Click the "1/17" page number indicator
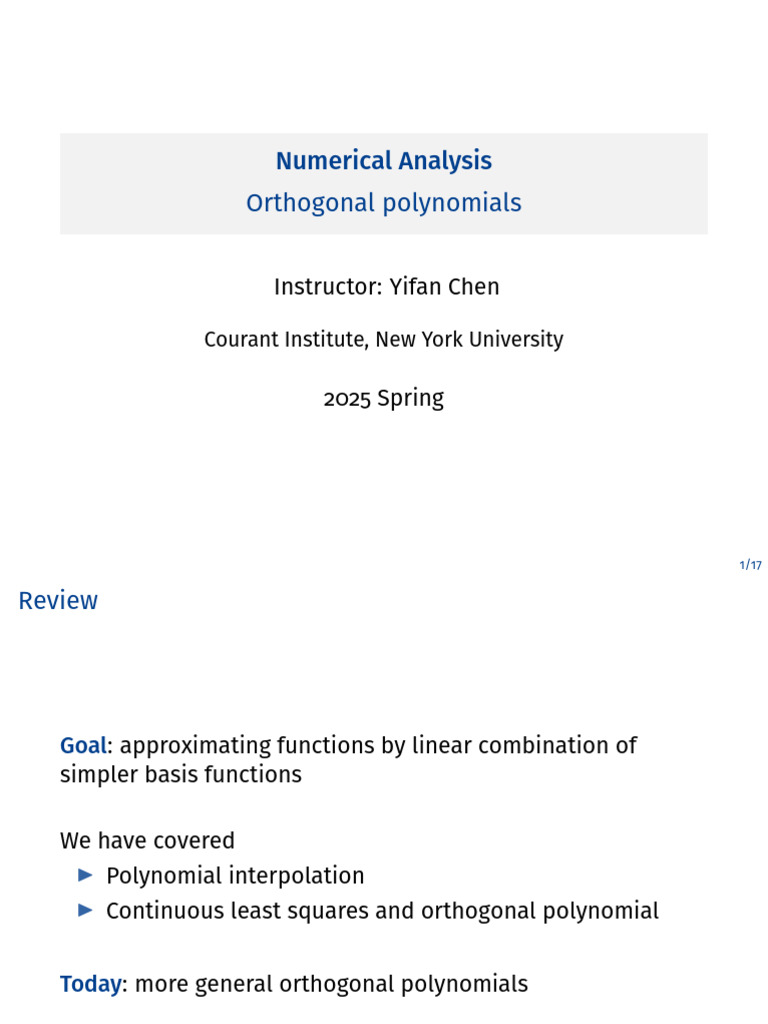 point(750,565)
